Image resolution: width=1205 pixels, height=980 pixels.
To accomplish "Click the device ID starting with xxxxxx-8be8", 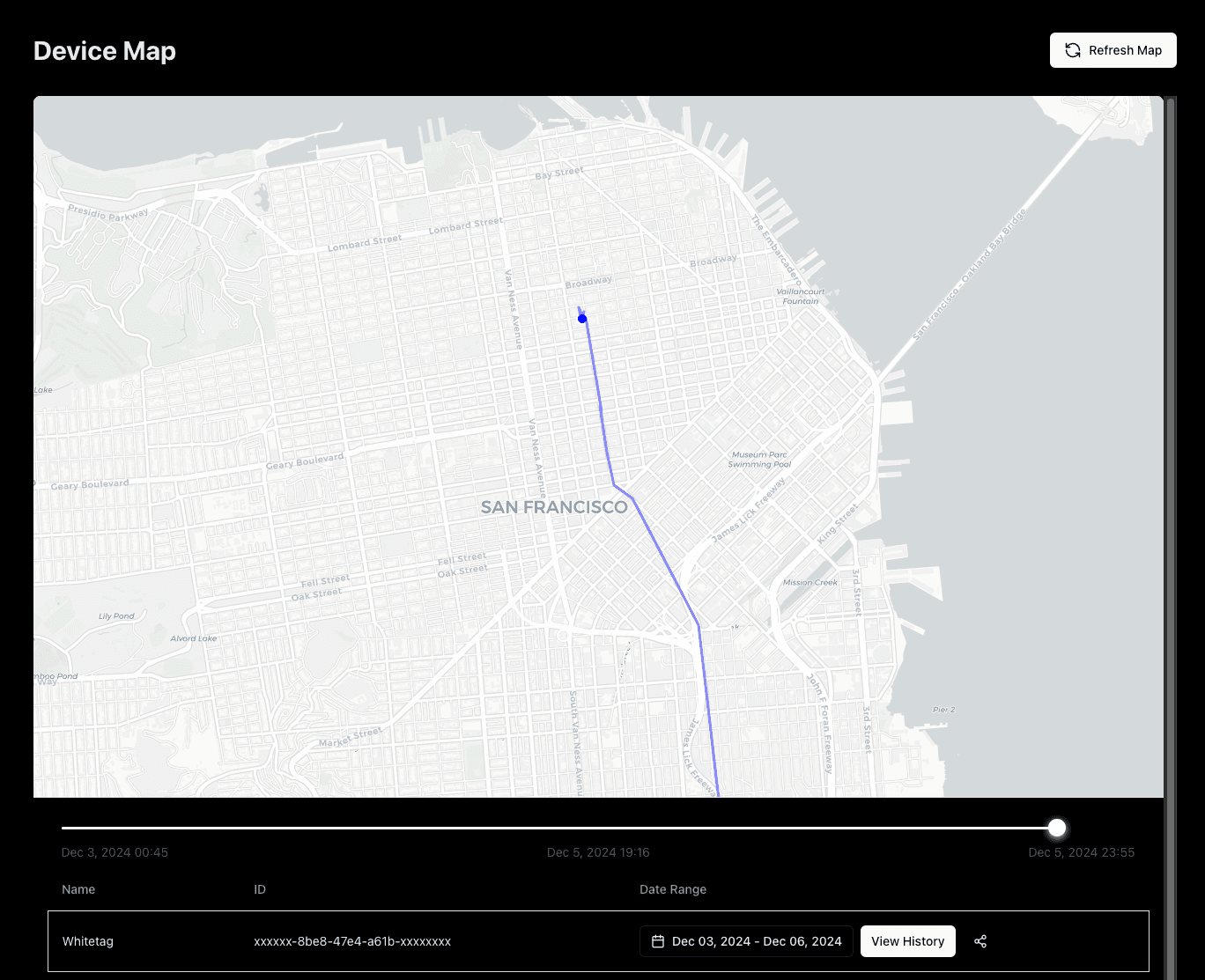I will point(352,941).
